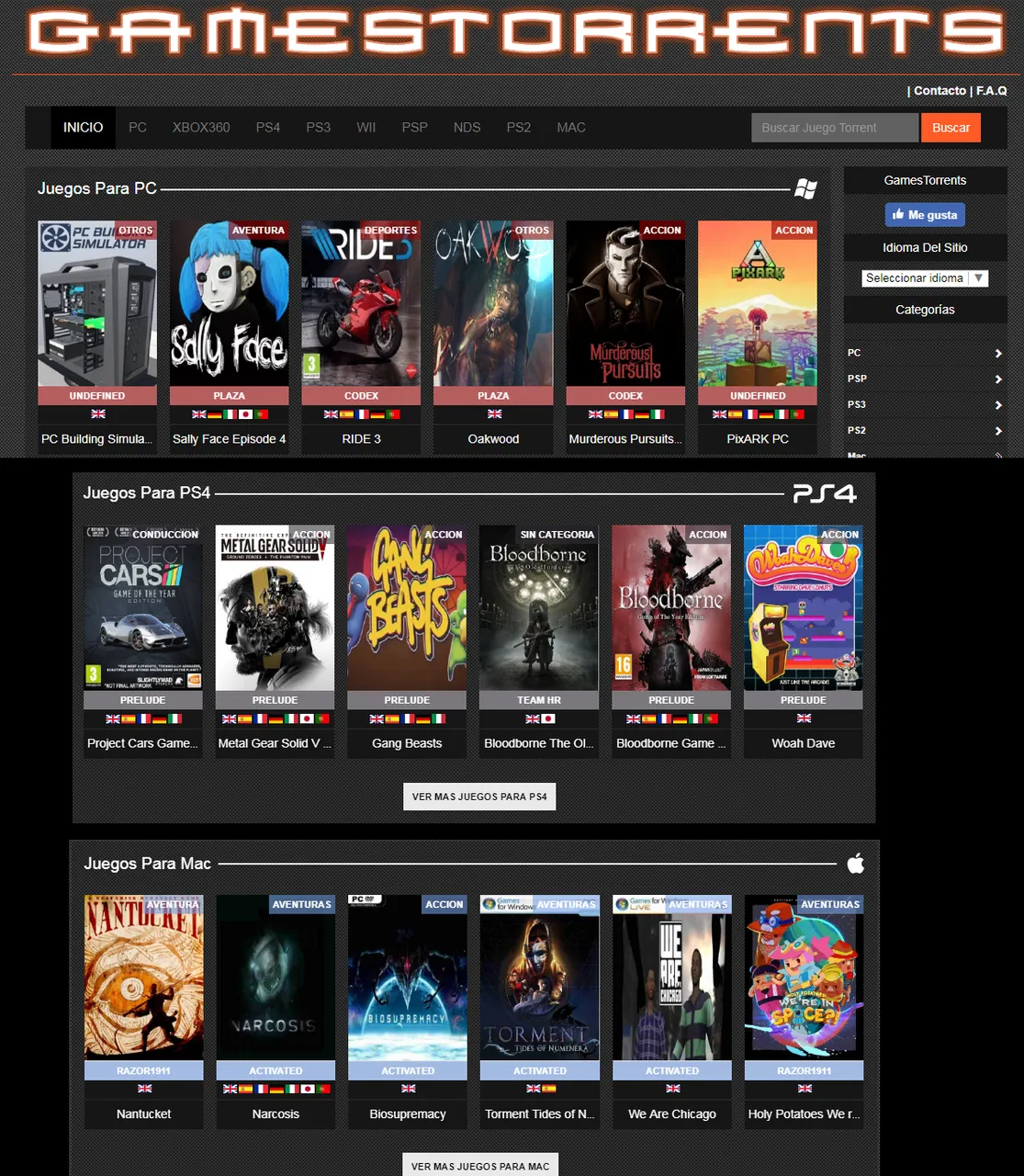Viewport: 1024px width, 1176px height.
Task: Click the Windows logo icon in Juegos Para PC
Action: click(805, 188)
